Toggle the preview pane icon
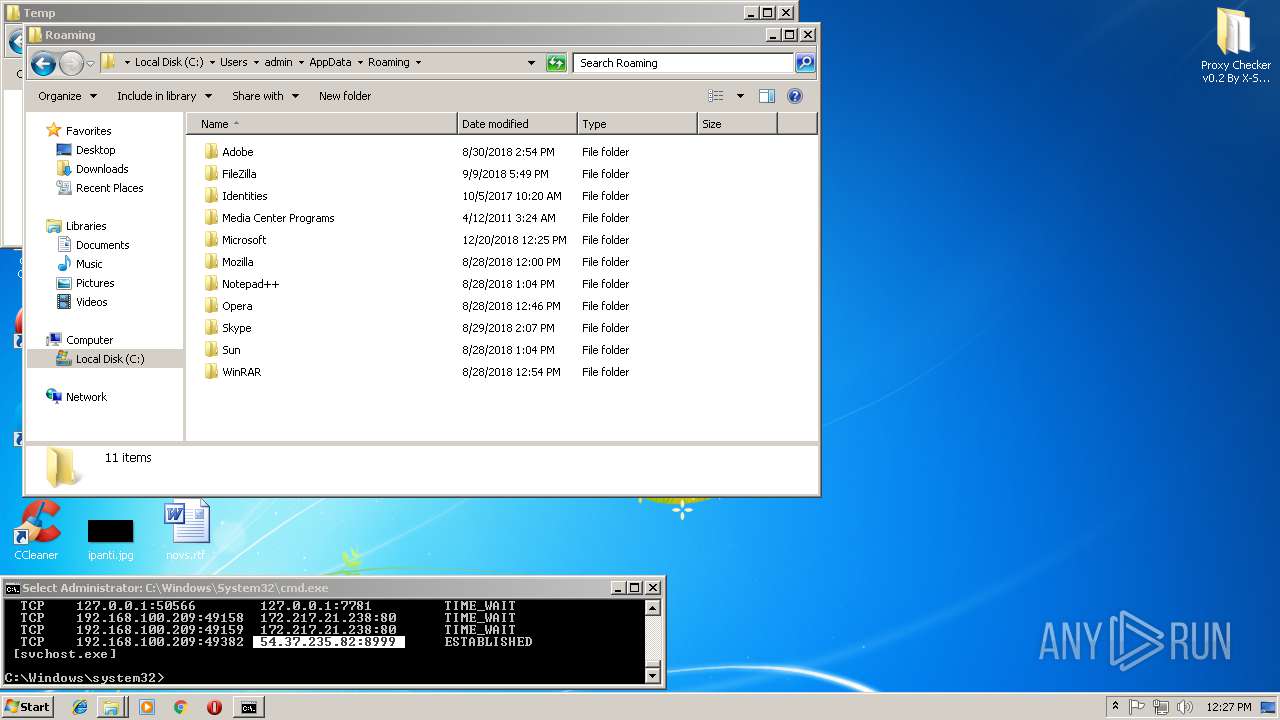Viewport: 1280px width, 720px height. tap(767, 96)
